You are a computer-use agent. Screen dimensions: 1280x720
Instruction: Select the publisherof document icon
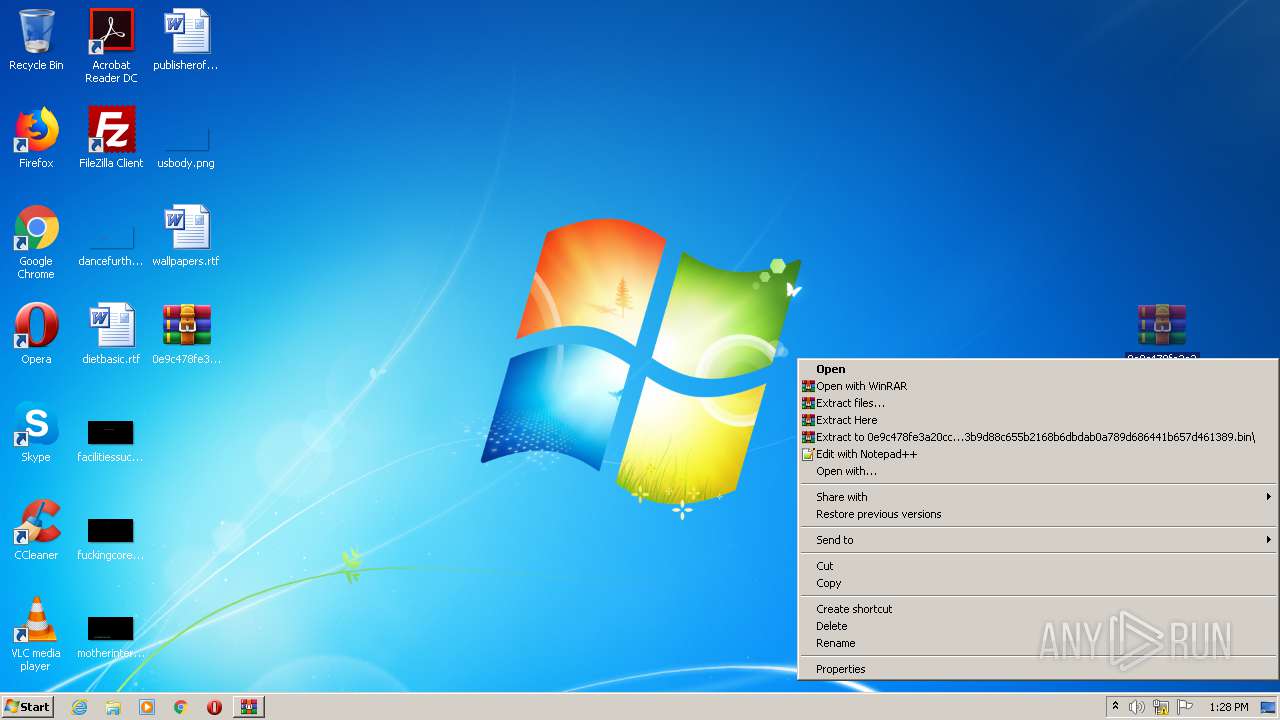(186, 40)
